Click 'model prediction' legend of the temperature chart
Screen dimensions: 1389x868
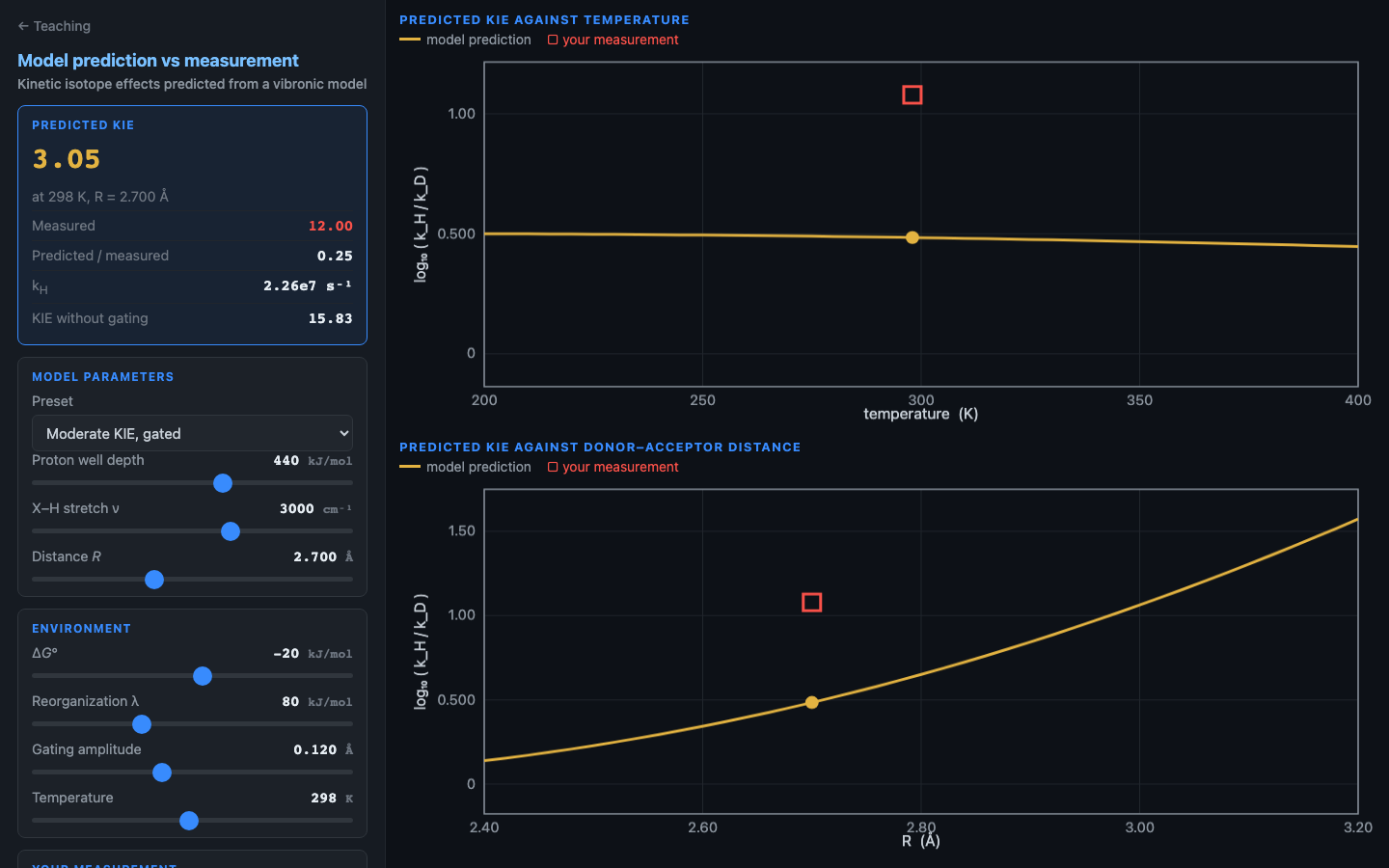(465, 40)
